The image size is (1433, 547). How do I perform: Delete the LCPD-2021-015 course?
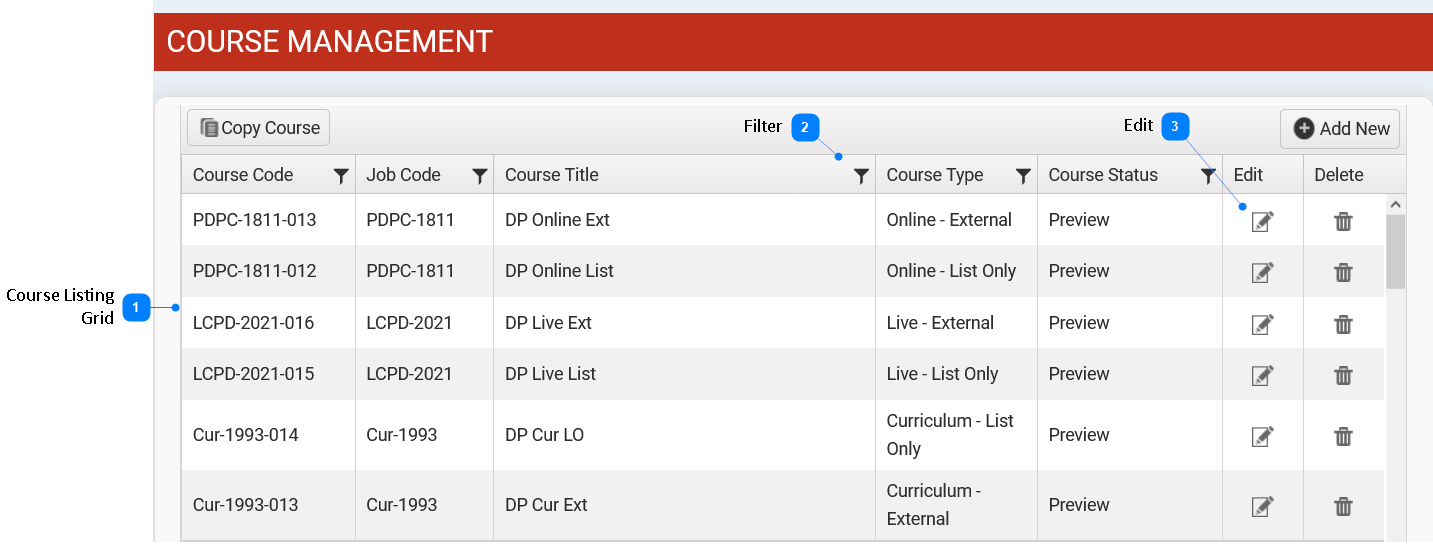(1343, 375)
